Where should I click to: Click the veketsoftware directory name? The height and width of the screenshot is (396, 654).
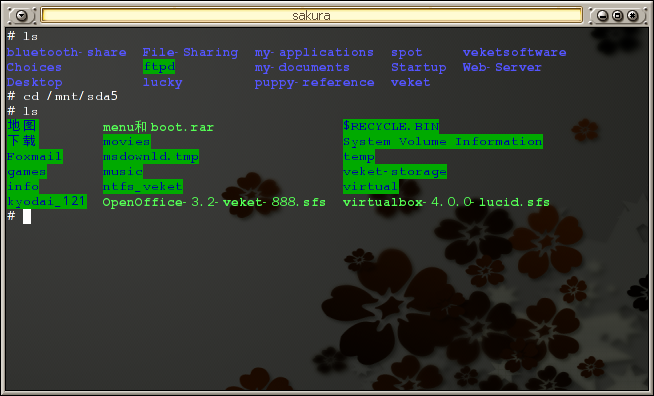tap(515, 53)
